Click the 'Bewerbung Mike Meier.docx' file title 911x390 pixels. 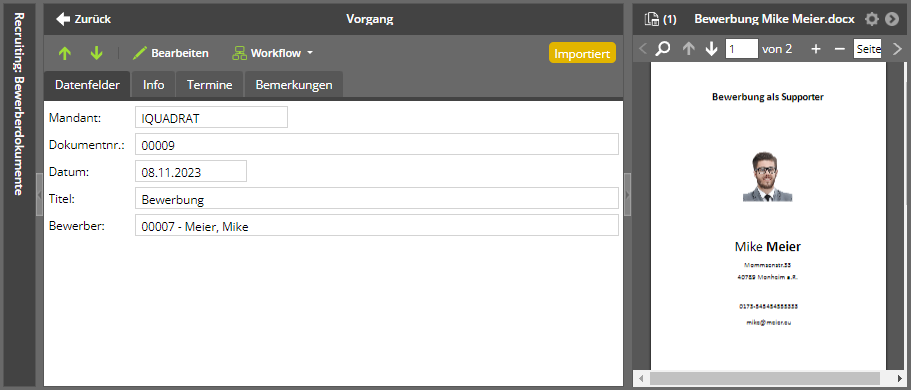tap(774, 19)
